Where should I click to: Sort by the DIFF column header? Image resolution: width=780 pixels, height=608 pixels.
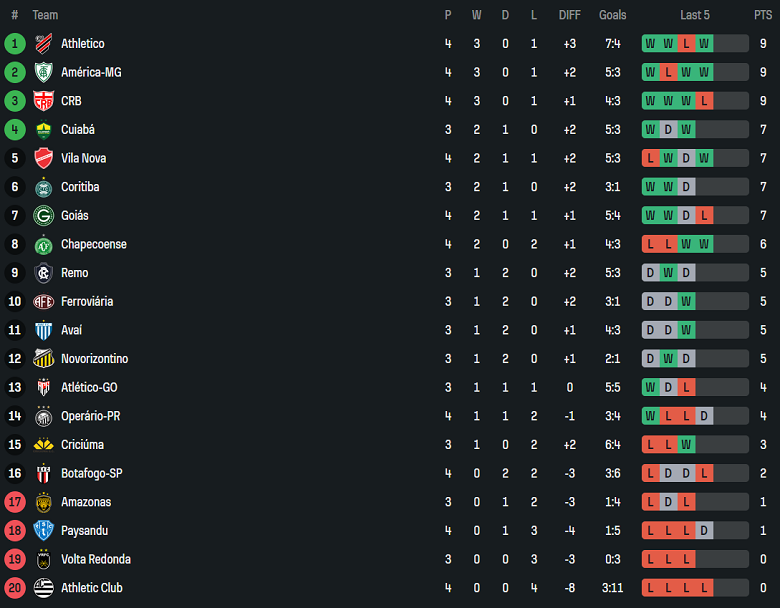pos(570,15)
